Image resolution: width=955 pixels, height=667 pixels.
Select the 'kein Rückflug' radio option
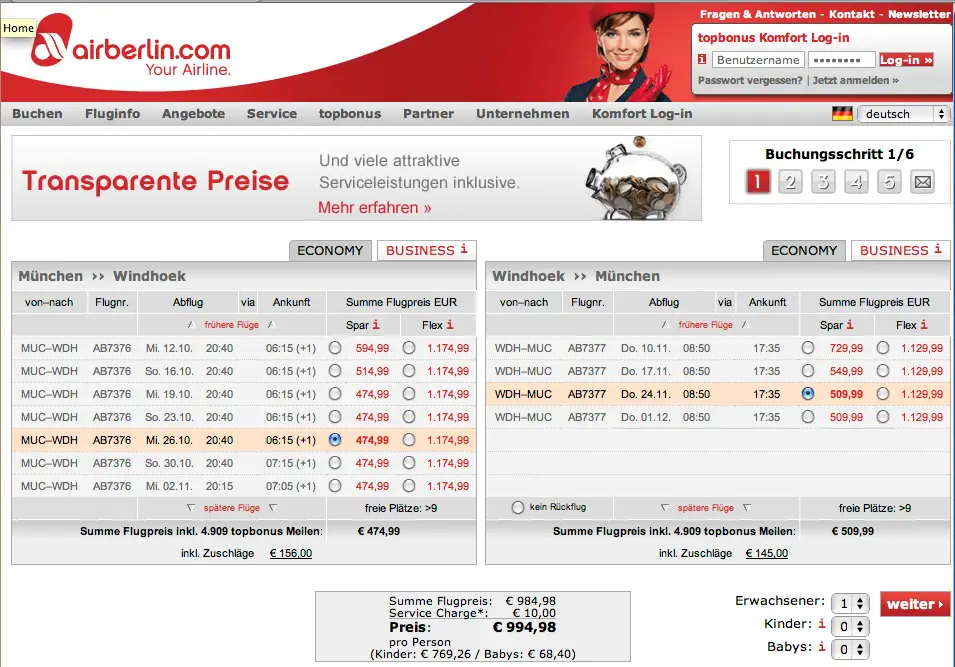(518, 507)
